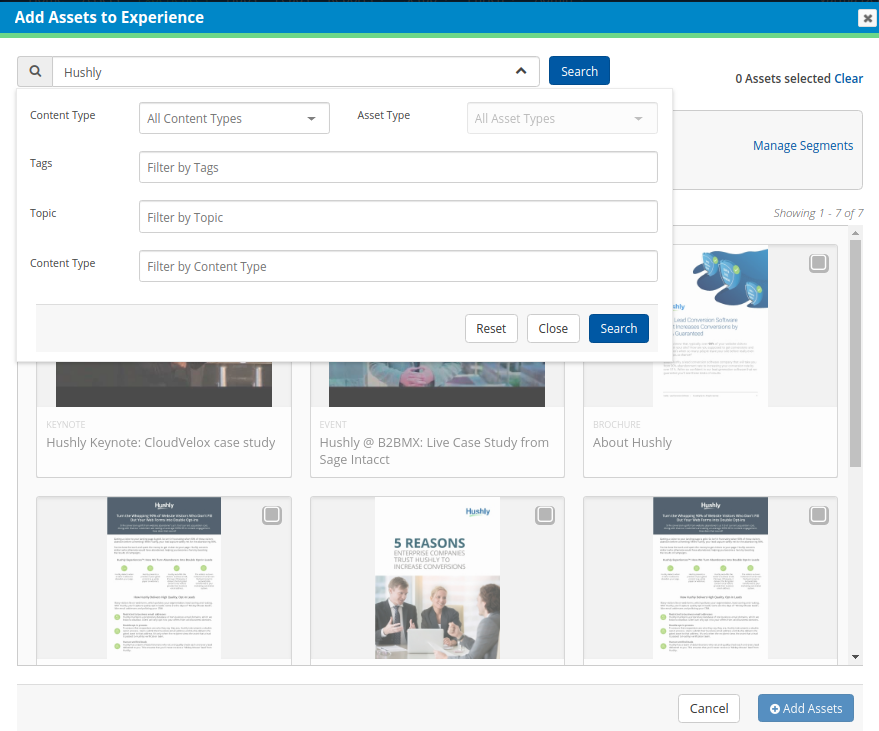879x731 pixels.
Task: Collapse filters with the chevron-up arrow
Action: [521, 71]
